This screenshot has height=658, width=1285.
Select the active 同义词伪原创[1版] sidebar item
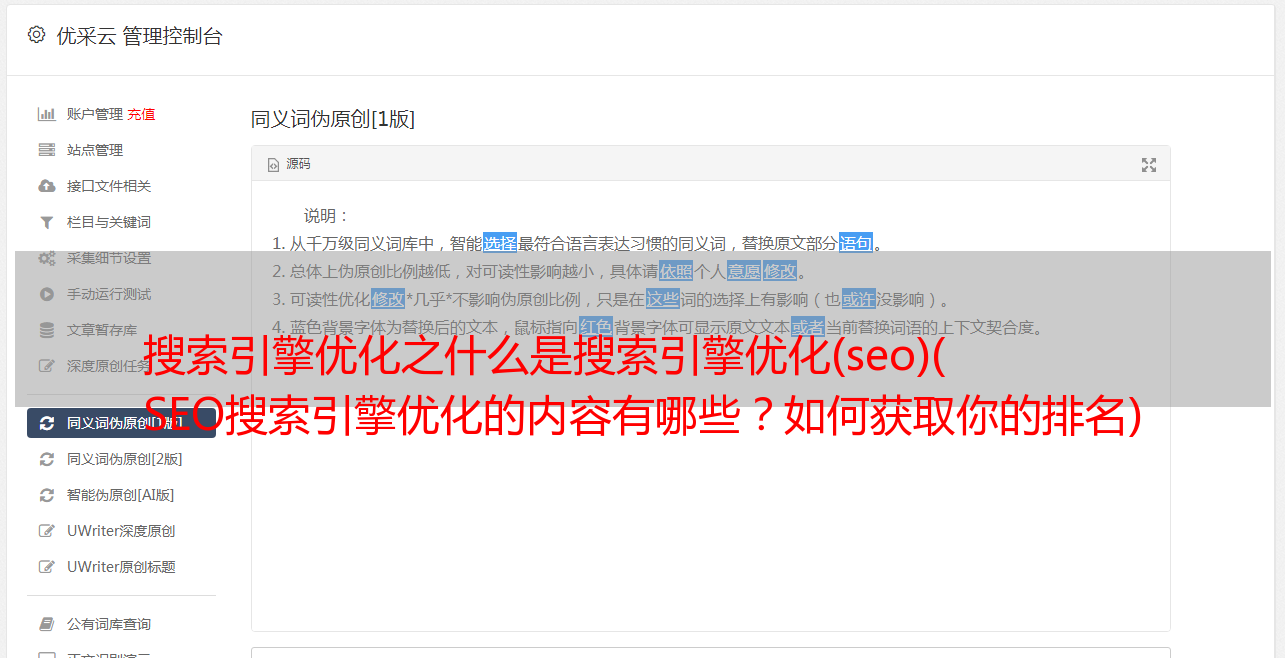(x=121, y=423)
